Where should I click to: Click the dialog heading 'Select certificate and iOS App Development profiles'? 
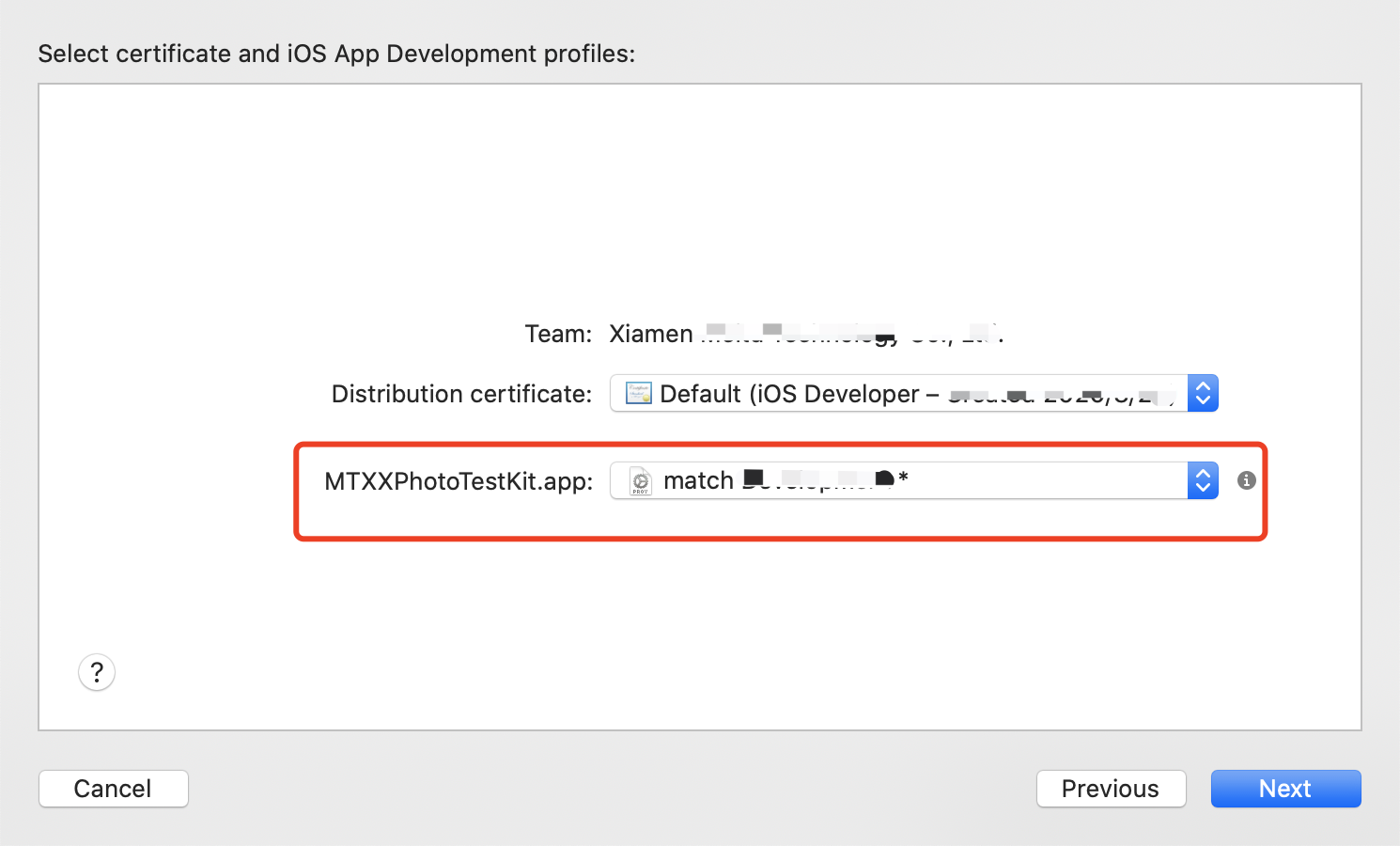(336, 54)
